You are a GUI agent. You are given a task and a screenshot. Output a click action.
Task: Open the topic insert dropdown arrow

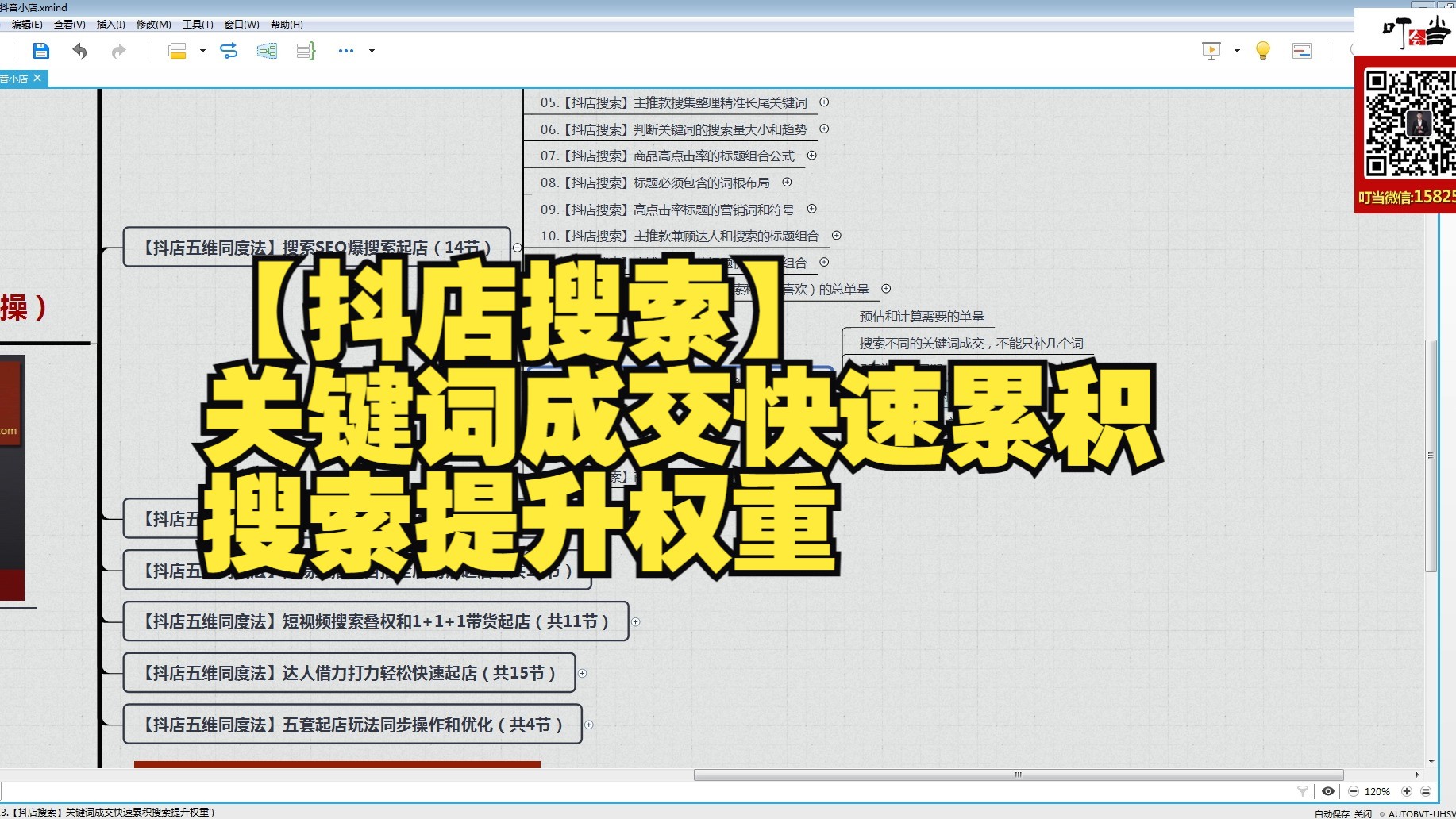[x=202, y=51]
